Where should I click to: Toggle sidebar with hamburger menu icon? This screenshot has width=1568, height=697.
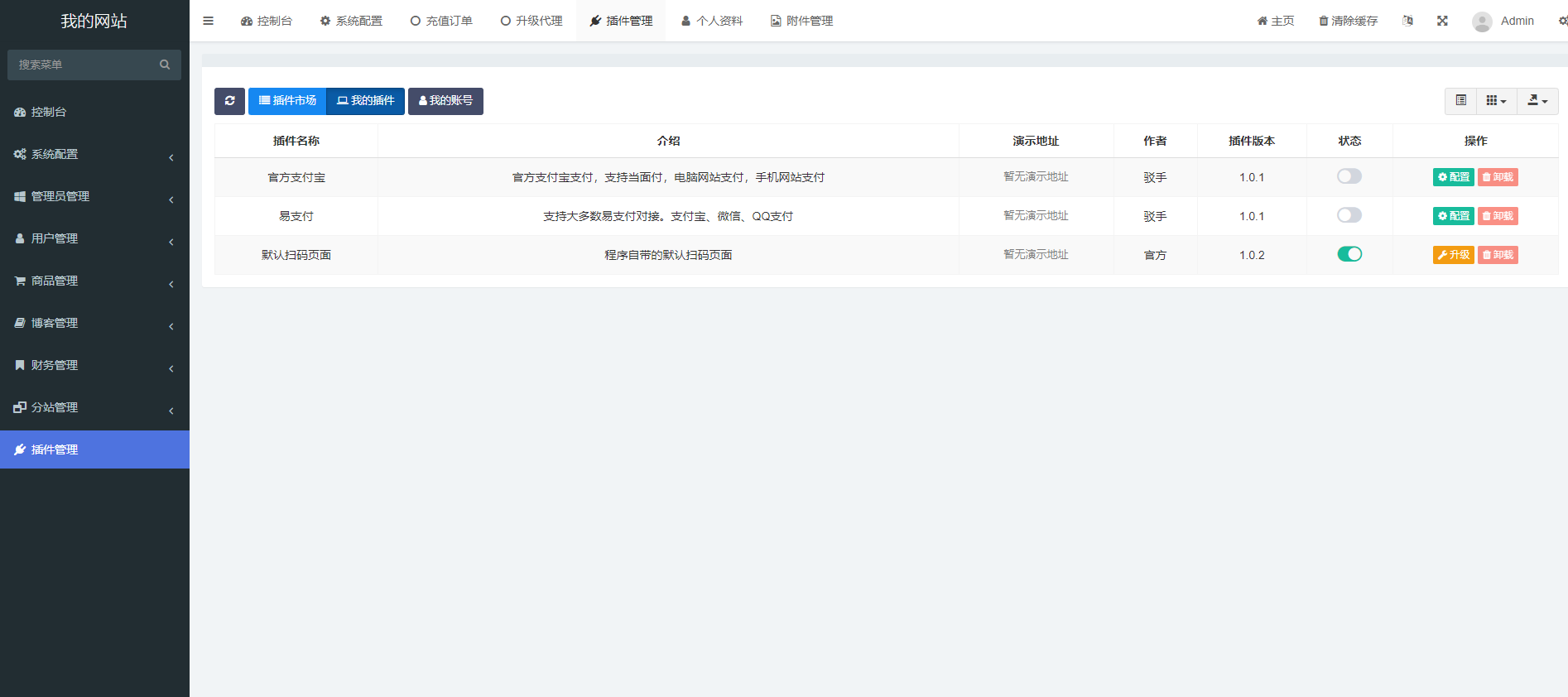pos(208,21)
